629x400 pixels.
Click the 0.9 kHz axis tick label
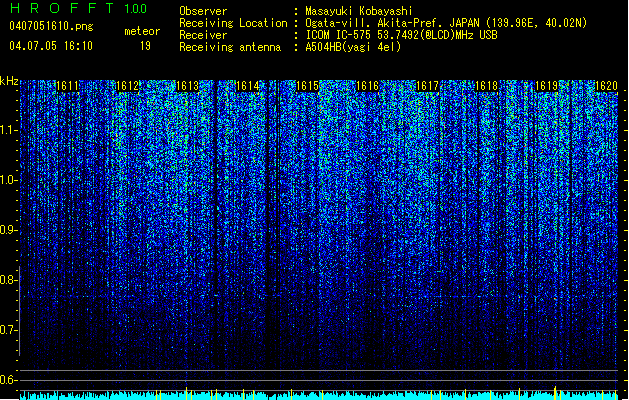click(x=9, y=230)
